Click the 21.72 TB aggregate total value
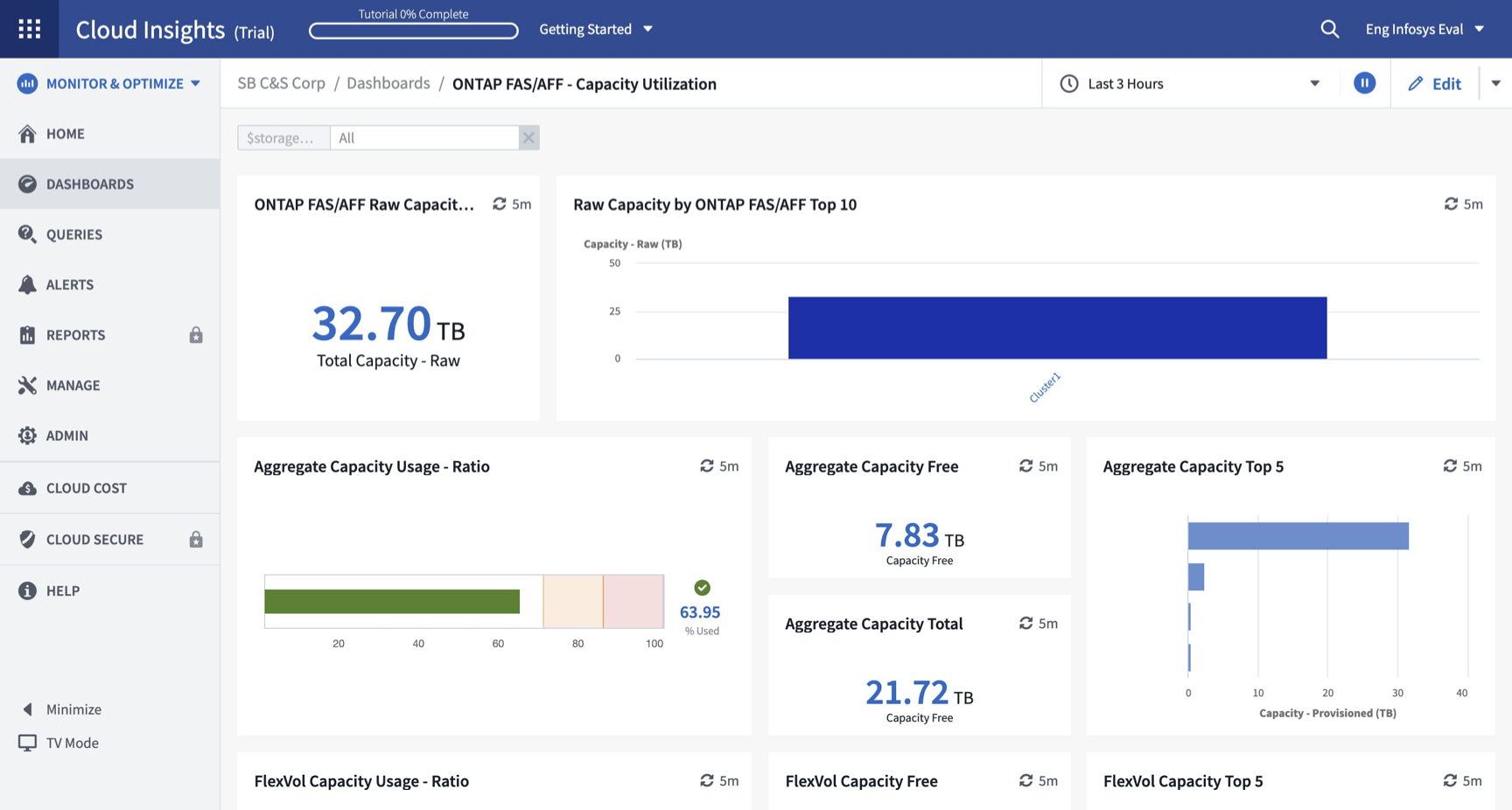 coord(919,693)
